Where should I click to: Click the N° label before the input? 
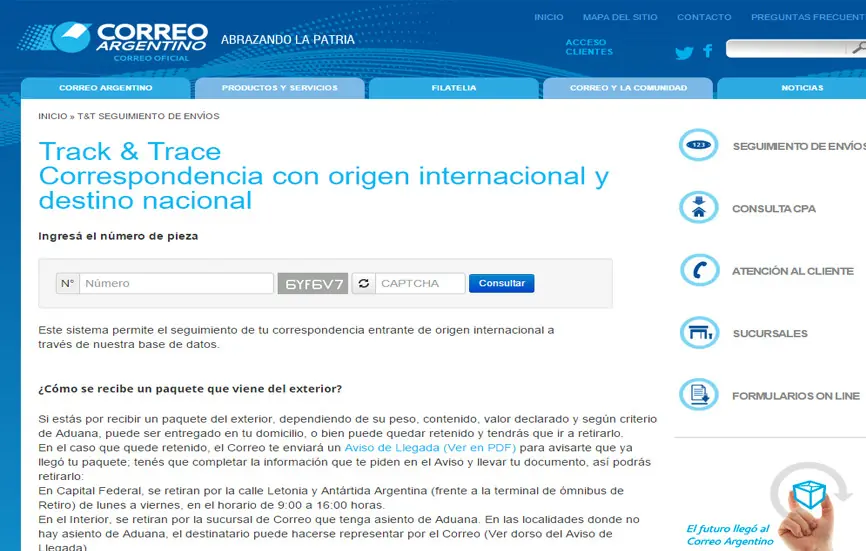[67, 283]
